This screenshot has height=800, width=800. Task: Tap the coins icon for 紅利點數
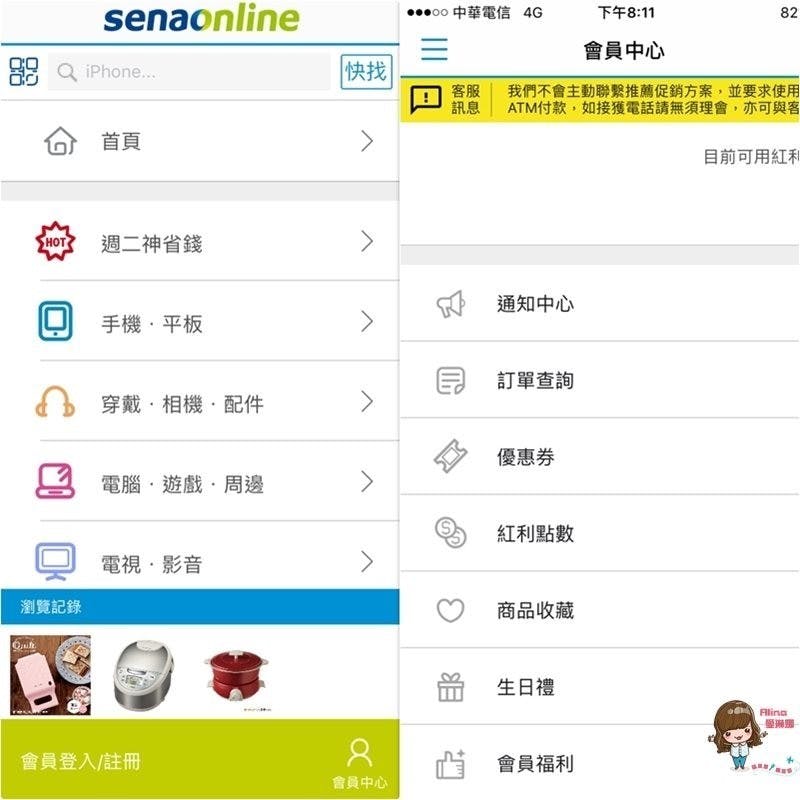[x=451, y=533]
